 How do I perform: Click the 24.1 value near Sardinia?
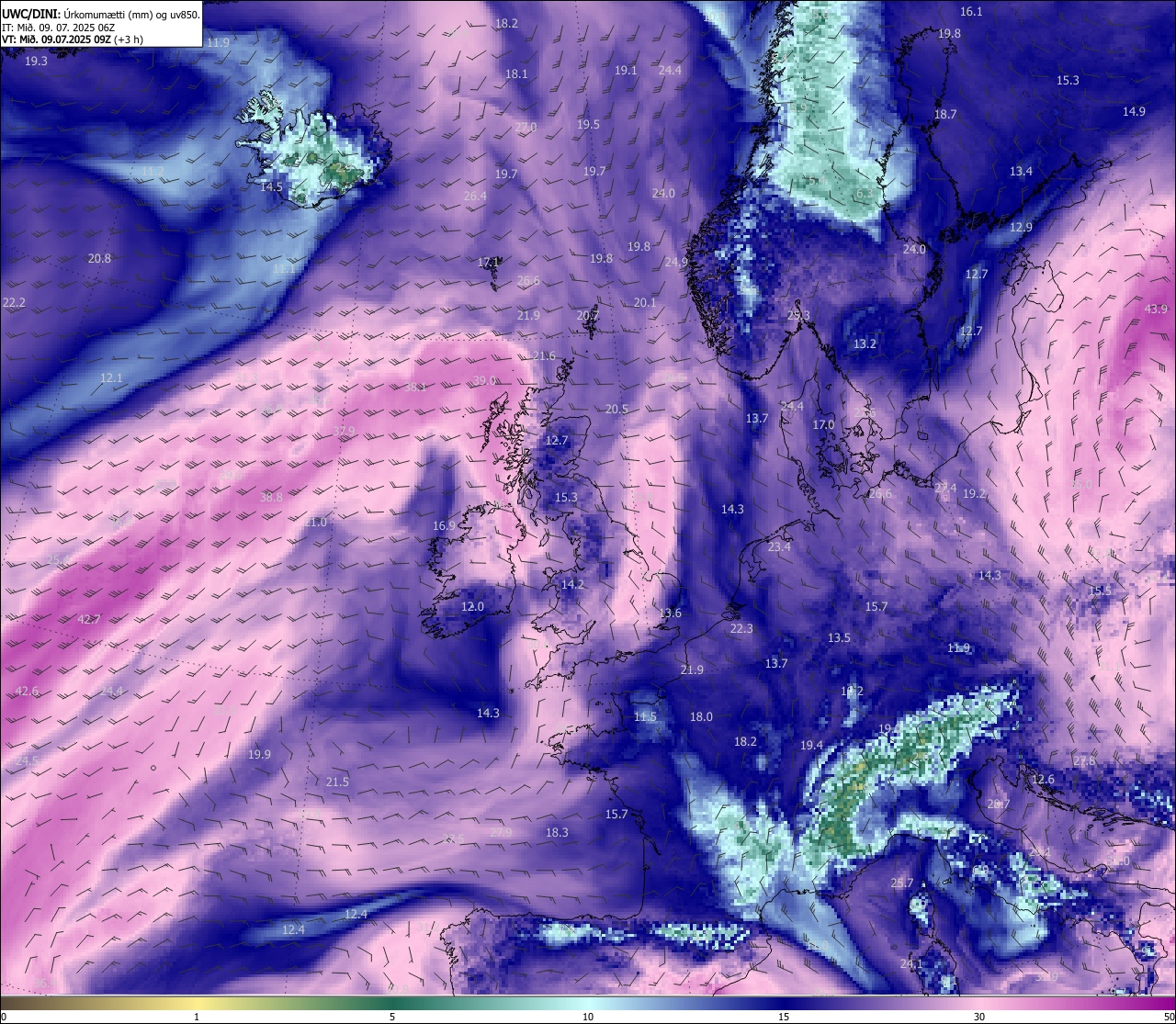910,964
